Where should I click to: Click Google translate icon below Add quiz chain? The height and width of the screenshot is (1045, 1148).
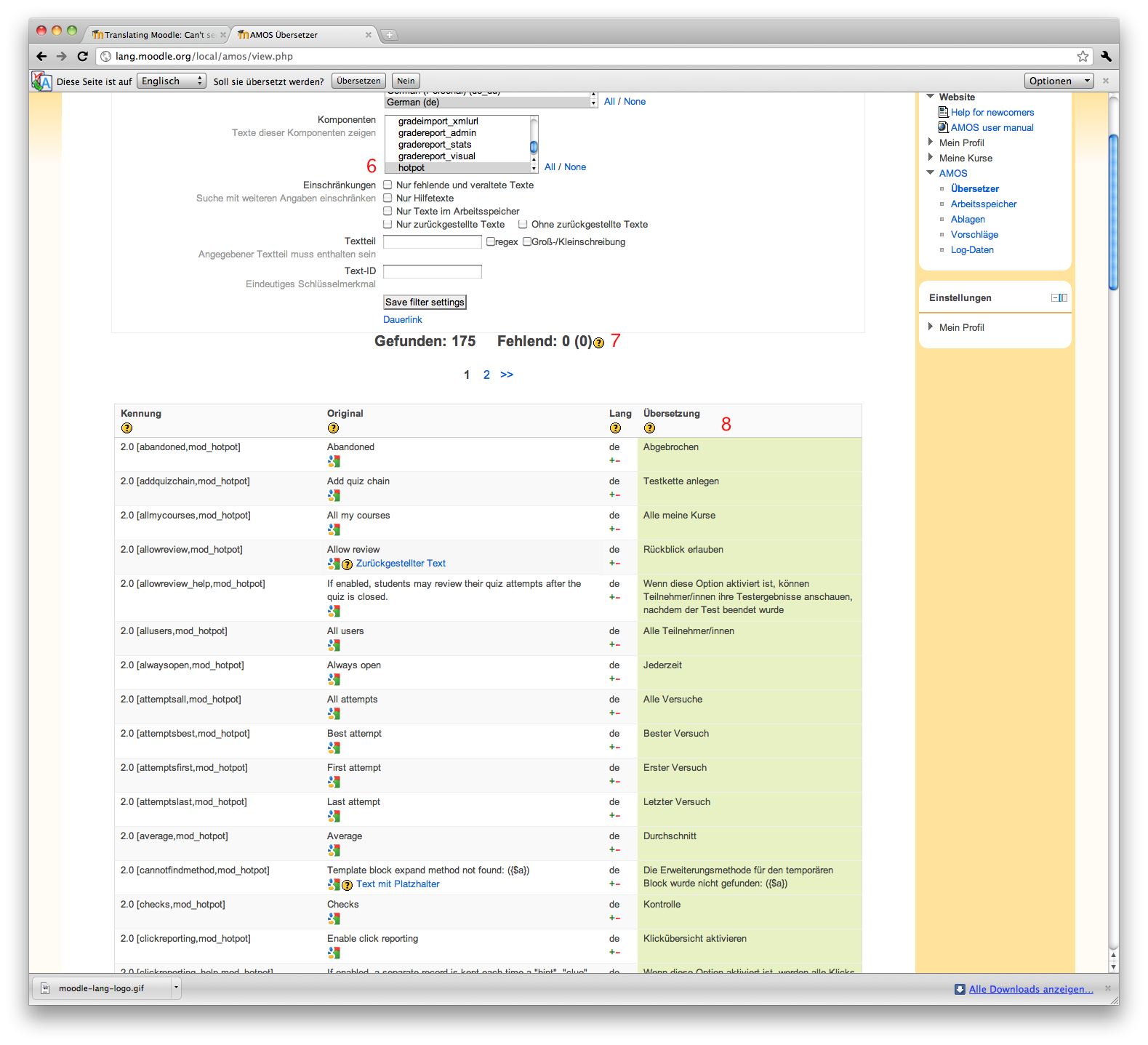pyautogui.click(x=334, y=495)
